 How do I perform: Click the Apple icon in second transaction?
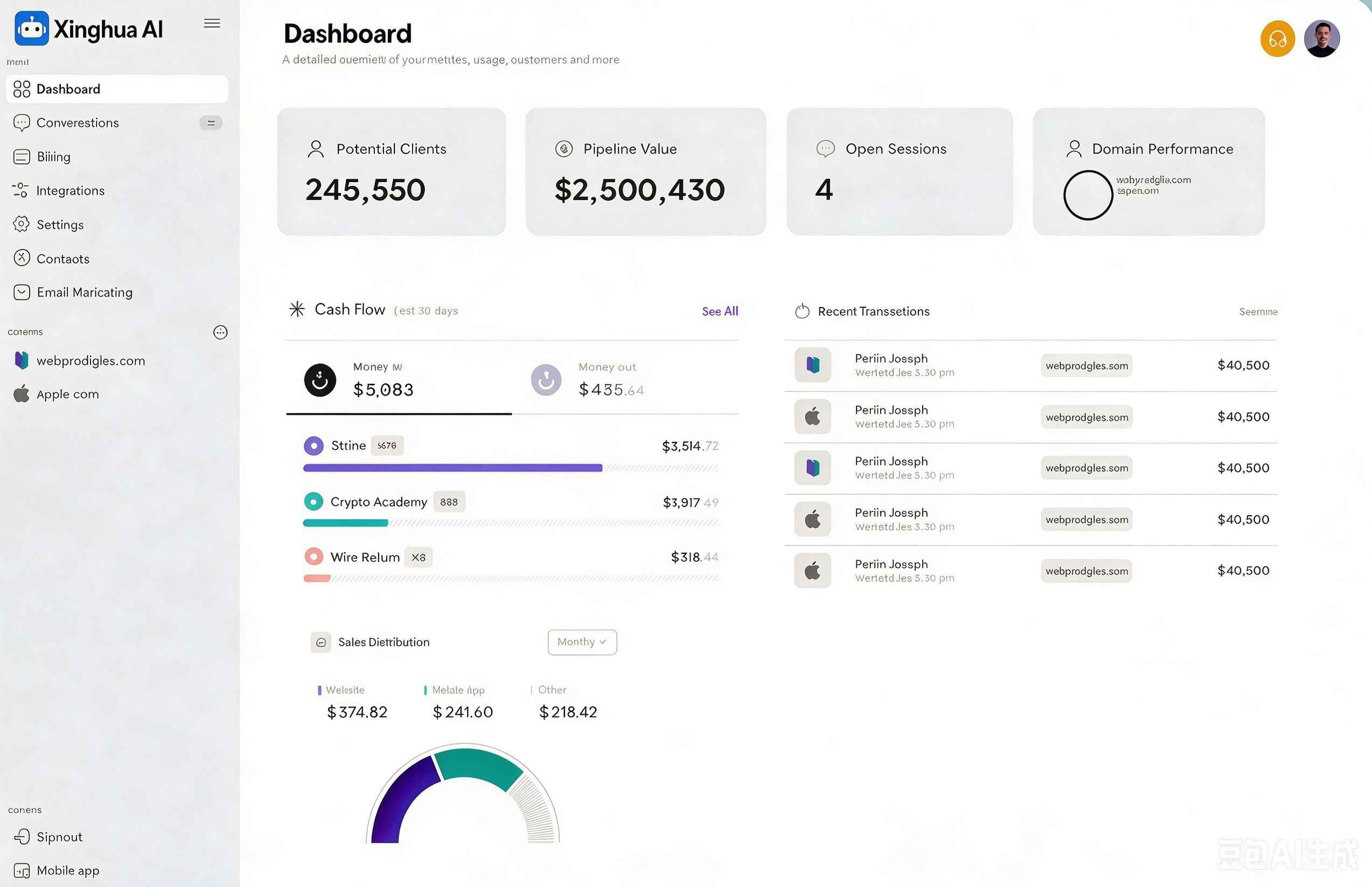pos(812,417)
